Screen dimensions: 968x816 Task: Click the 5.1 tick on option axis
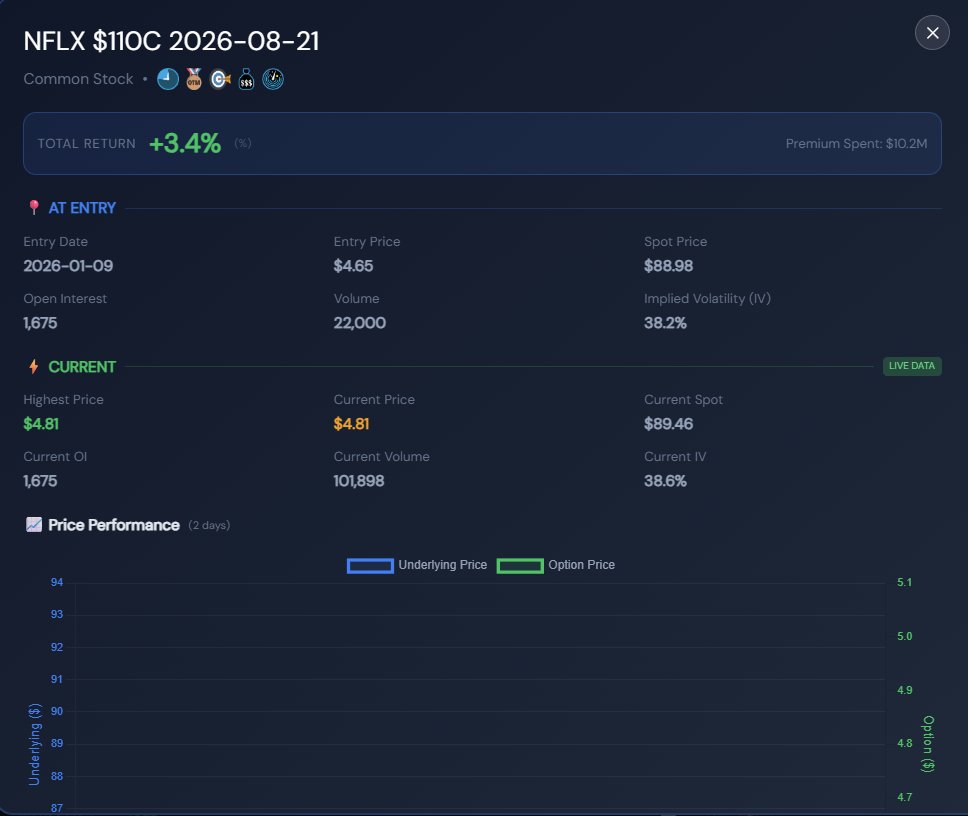[904, 582]
